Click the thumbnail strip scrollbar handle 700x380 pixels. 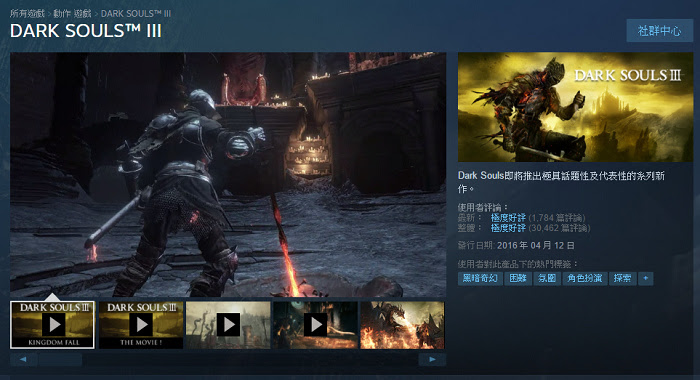pos(60,359)
